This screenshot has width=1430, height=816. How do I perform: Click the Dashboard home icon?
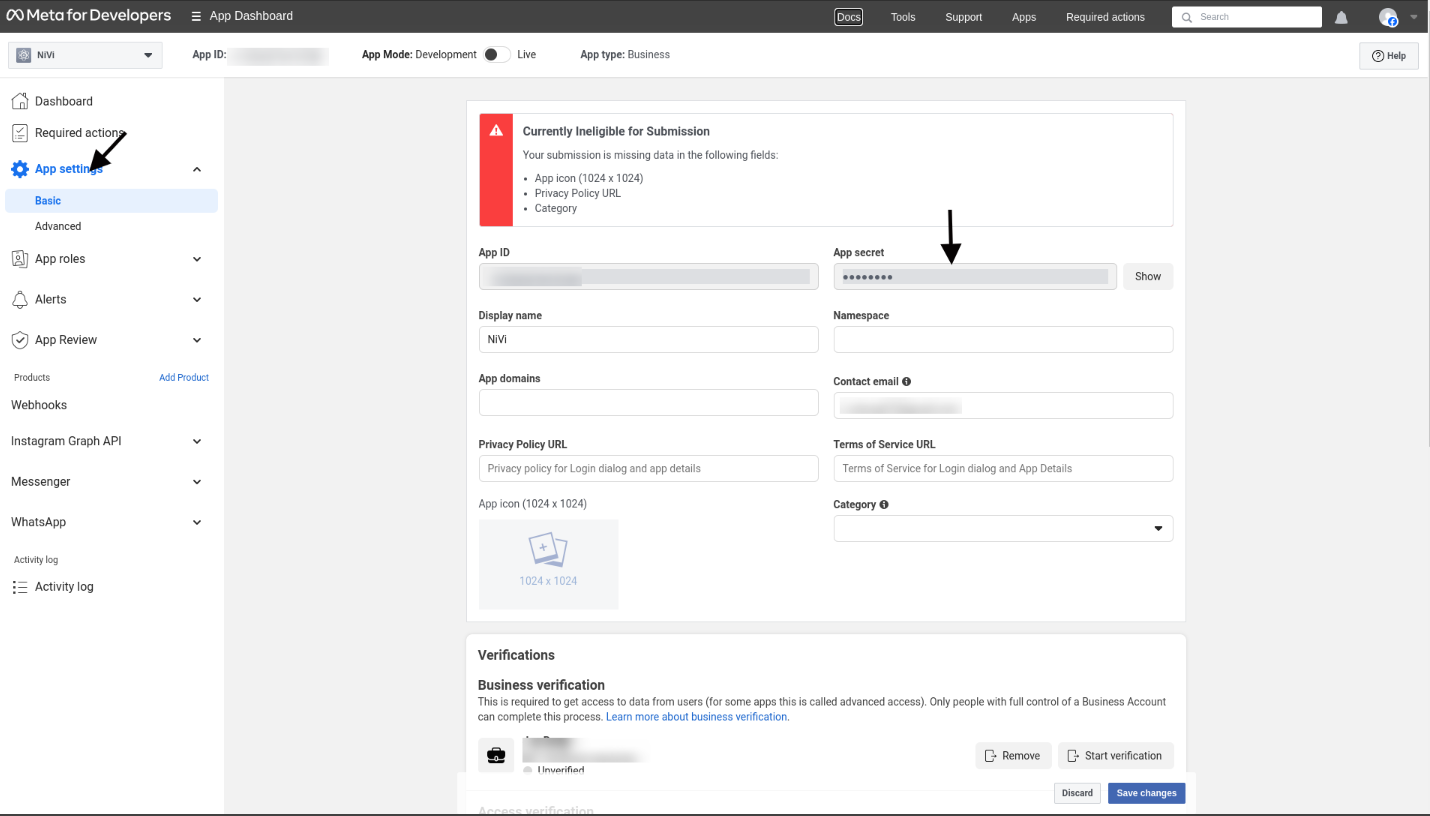[19, 101]
